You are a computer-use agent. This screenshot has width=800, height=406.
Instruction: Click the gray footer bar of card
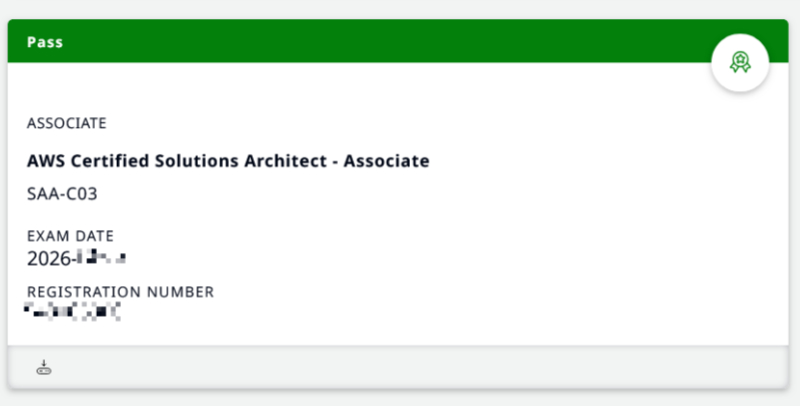click(x=398, y=367)
